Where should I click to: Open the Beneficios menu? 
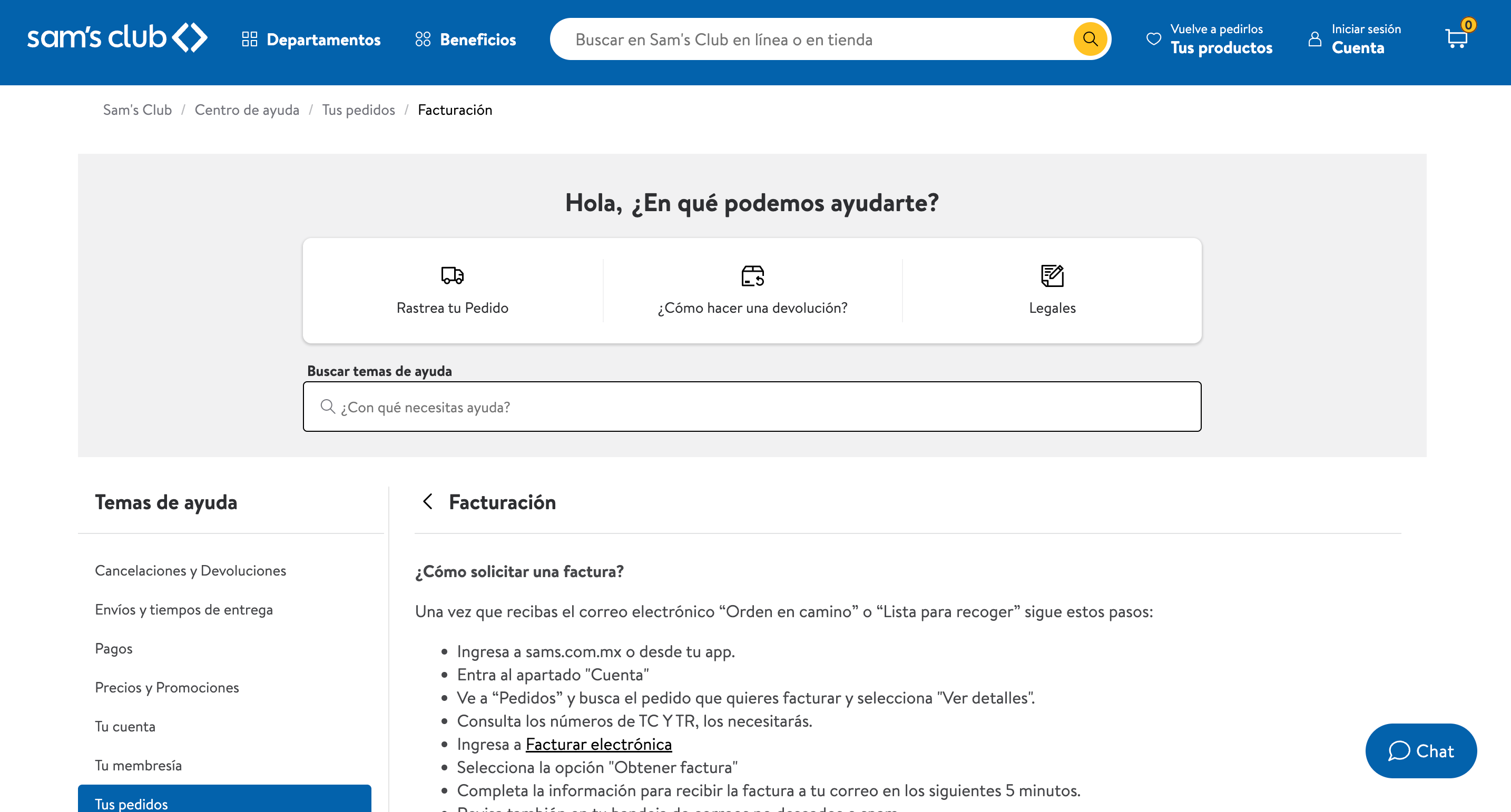pos(465,39)
